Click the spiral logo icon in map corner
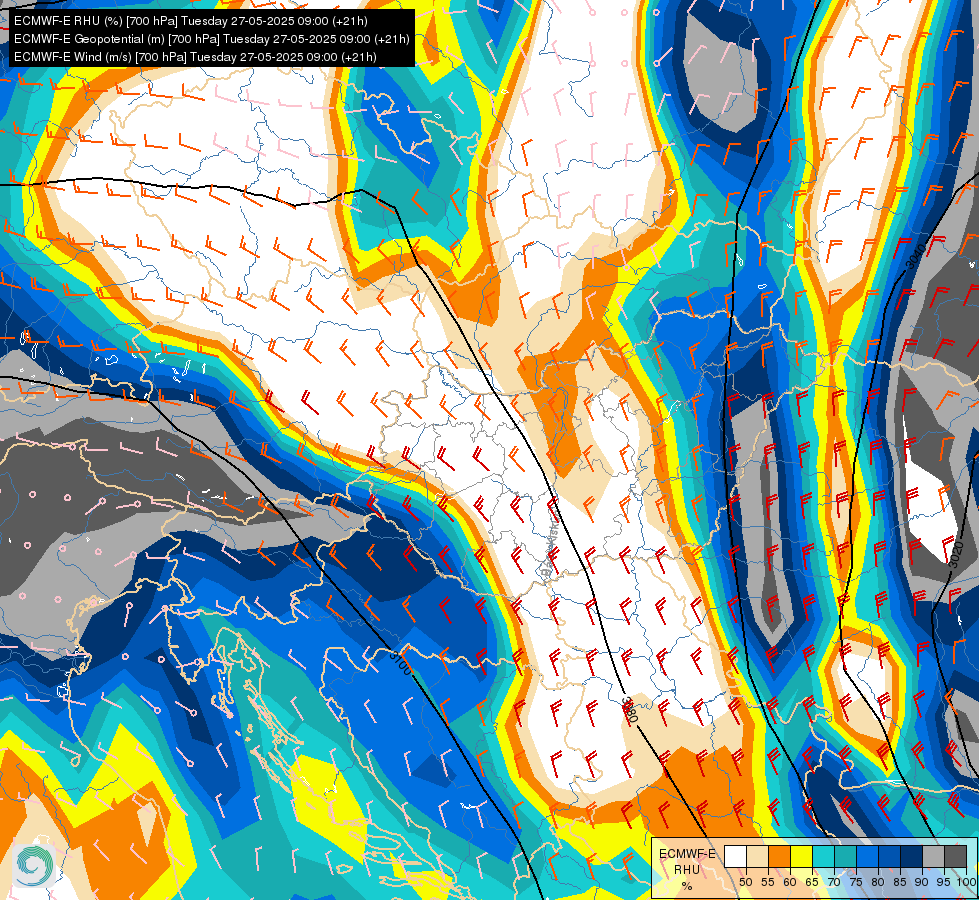The height and width of the screenshot is (900, 979). click(x=34, y=865)
